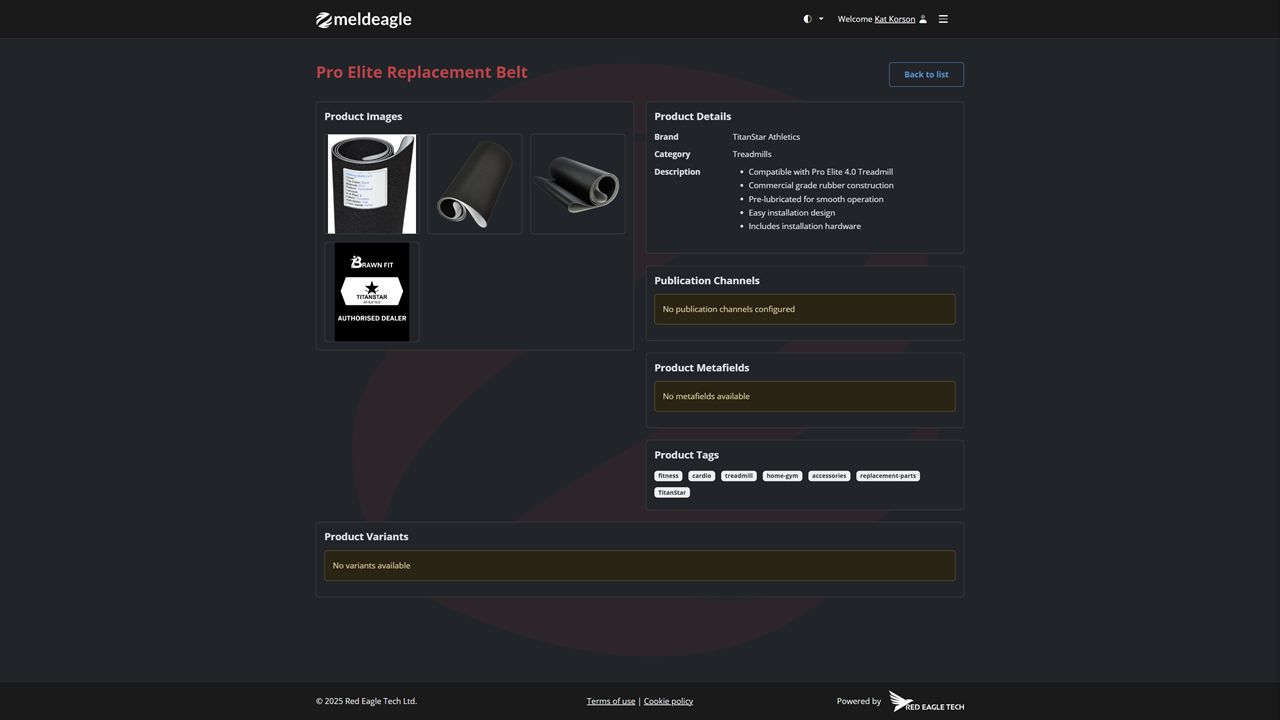
Task: Open Kat Korson profile link
Action: coord(895,19)
